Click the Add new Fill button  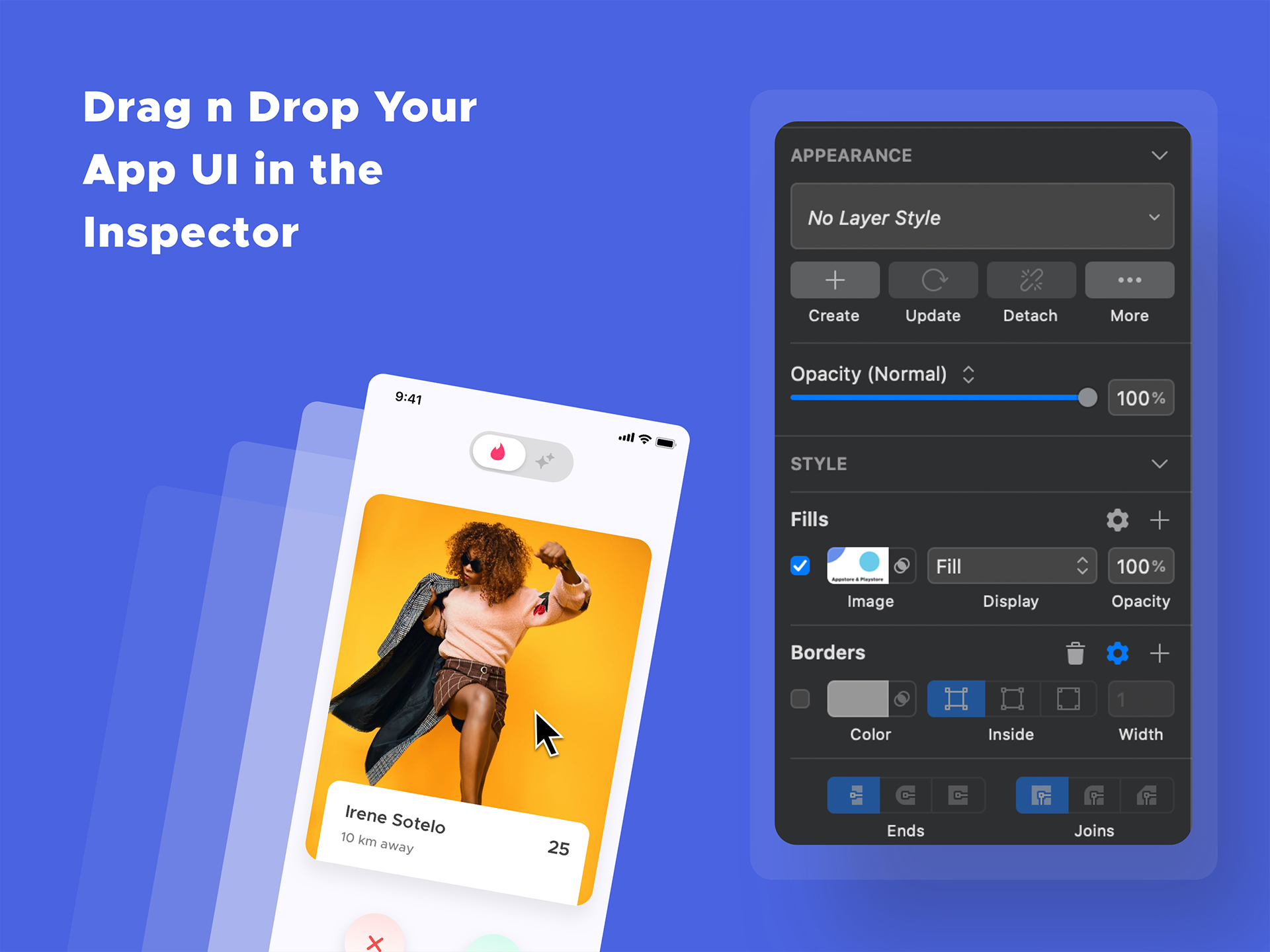[1160, 520]
